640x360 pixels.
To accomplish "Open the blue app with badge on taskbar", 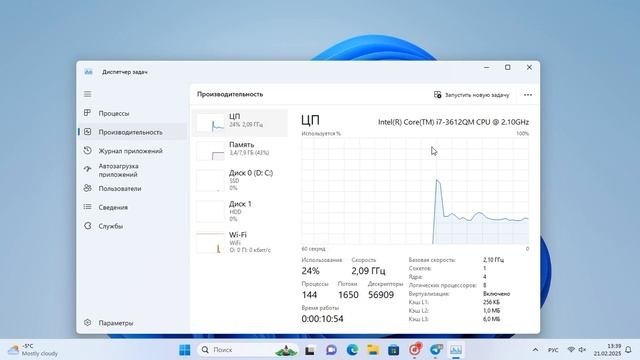I will coord(436,349).
